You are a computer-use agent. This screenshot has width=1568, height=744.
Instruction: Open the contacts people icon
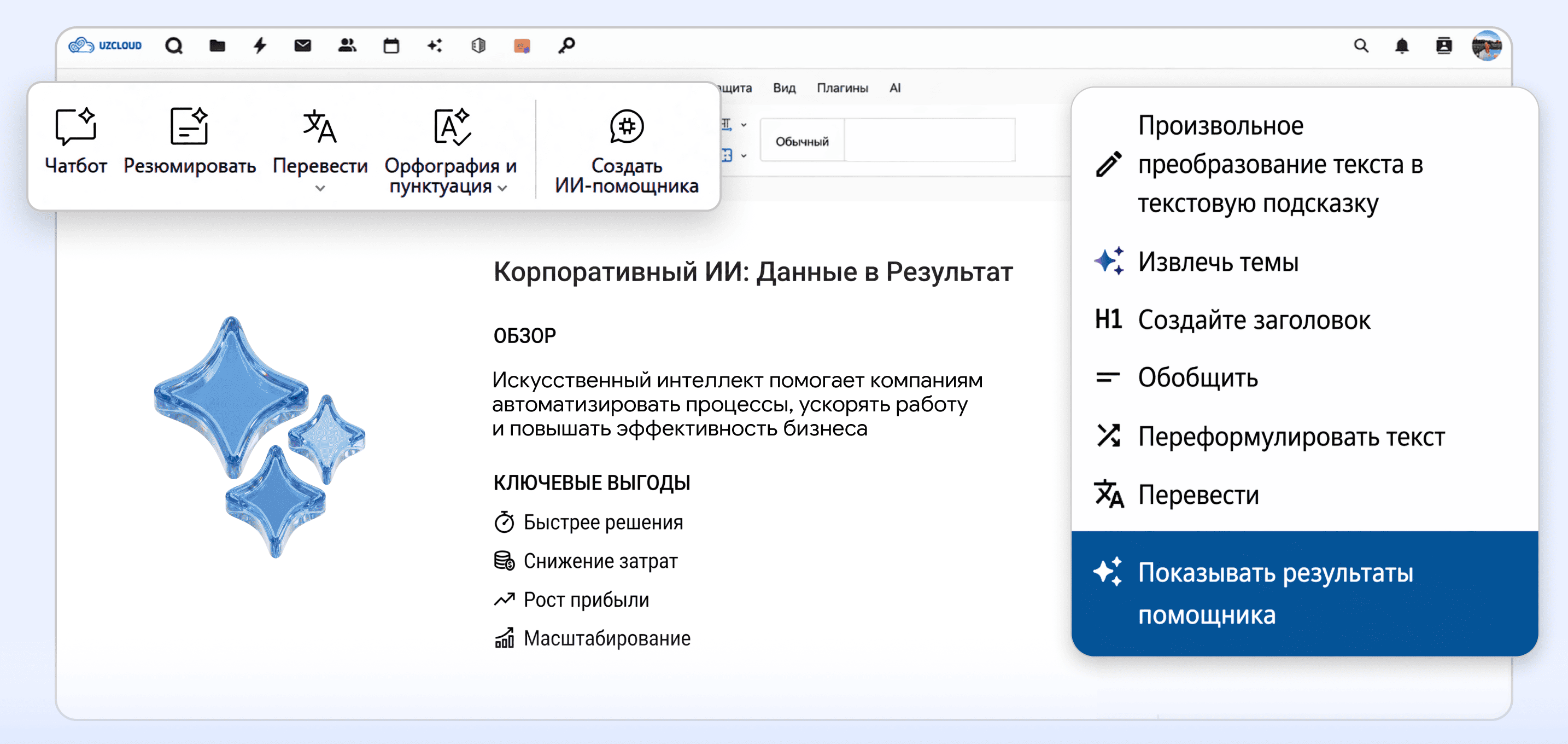(347, 45)
